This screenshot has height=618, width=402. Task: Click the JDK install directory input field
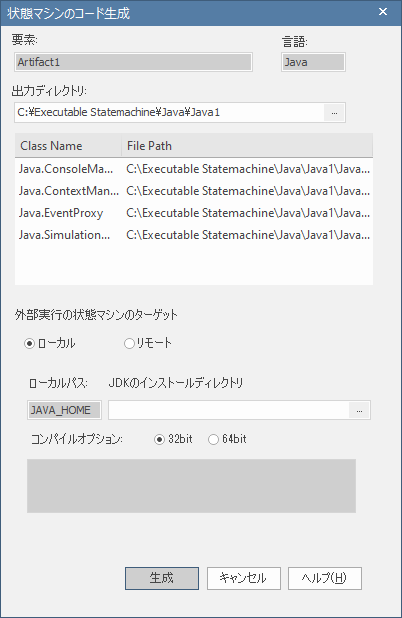[x=229, y=410]
